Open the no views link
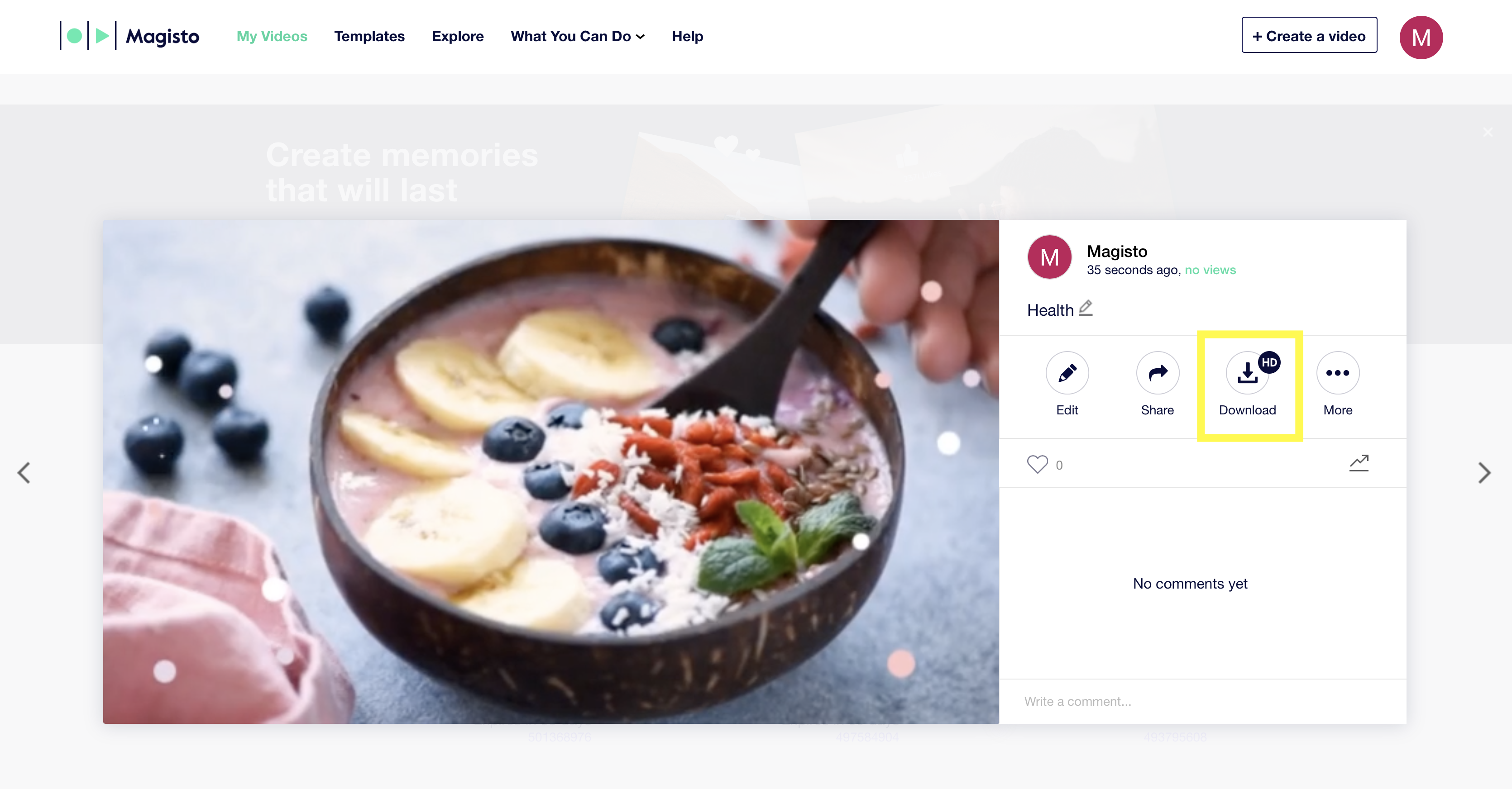Screen dimensions: 1512x789 1211,270
